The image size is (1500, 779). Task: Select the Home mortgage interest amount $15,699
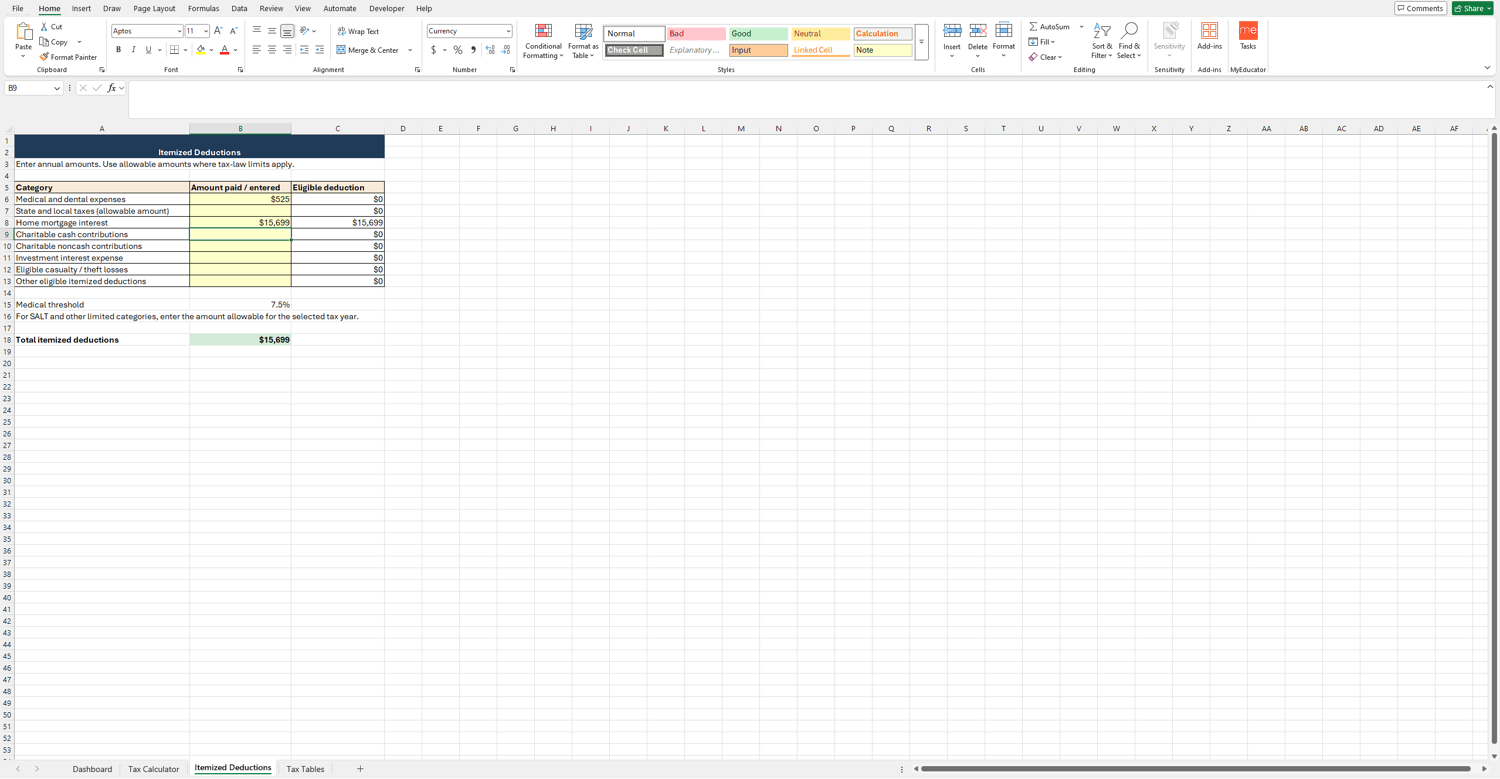coord(240,223)
